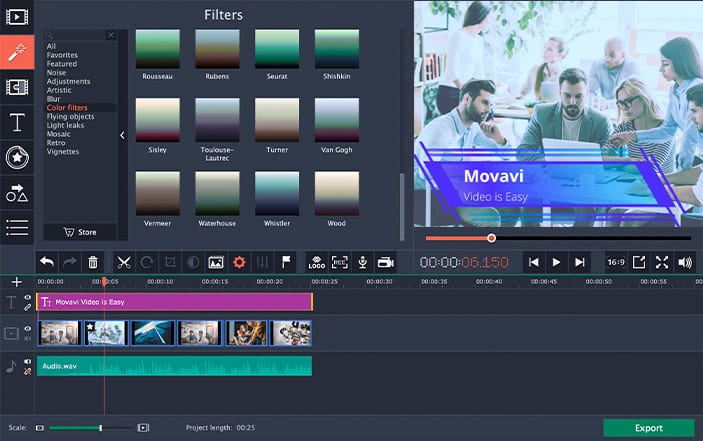Delete selected clip with trash icon
703x441 pixels.
[x=93, y=262]
